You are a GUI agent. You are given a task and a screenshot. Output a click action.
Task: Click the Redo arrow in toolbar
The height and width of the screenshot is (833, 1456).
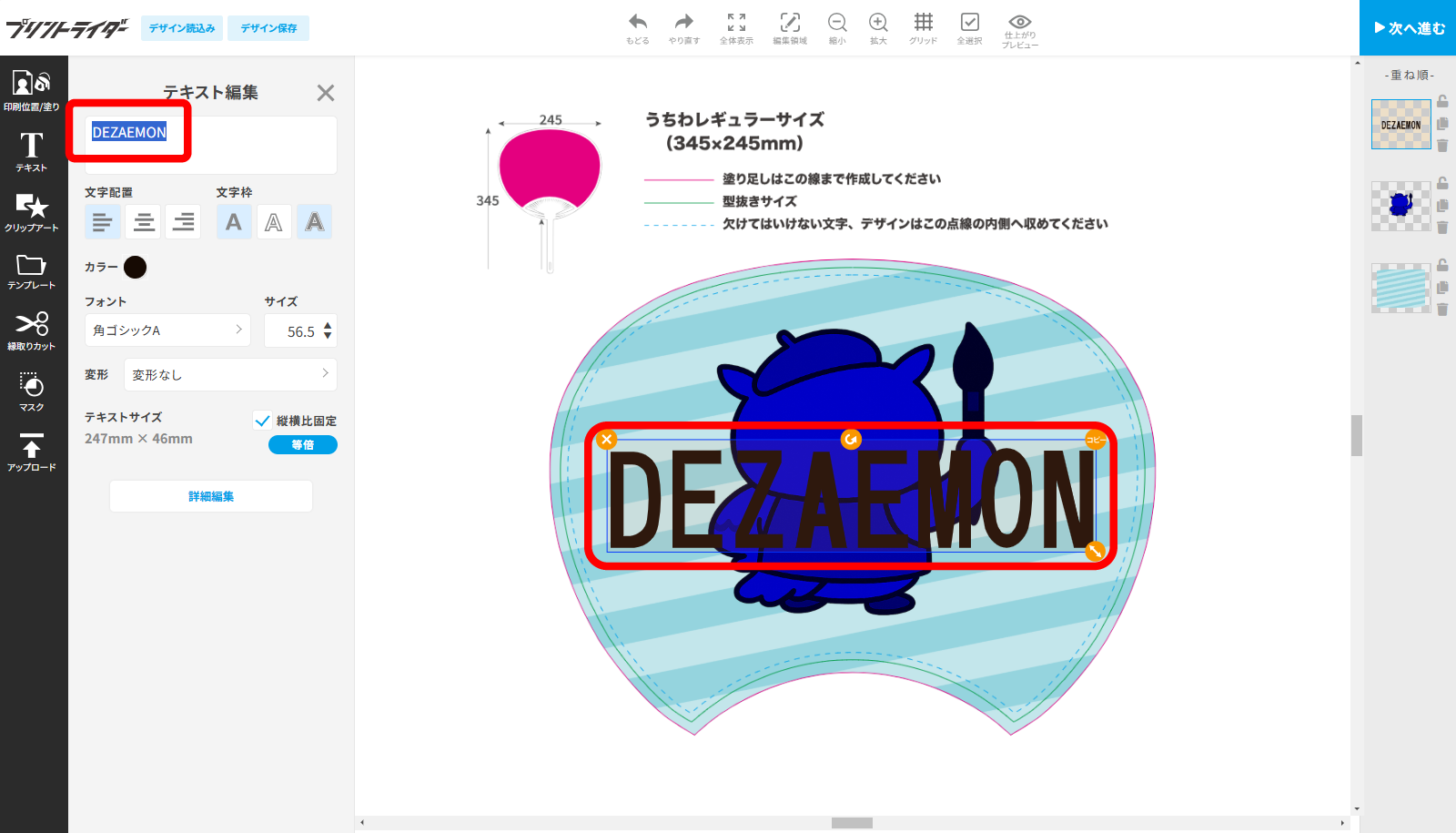point(684,28)
